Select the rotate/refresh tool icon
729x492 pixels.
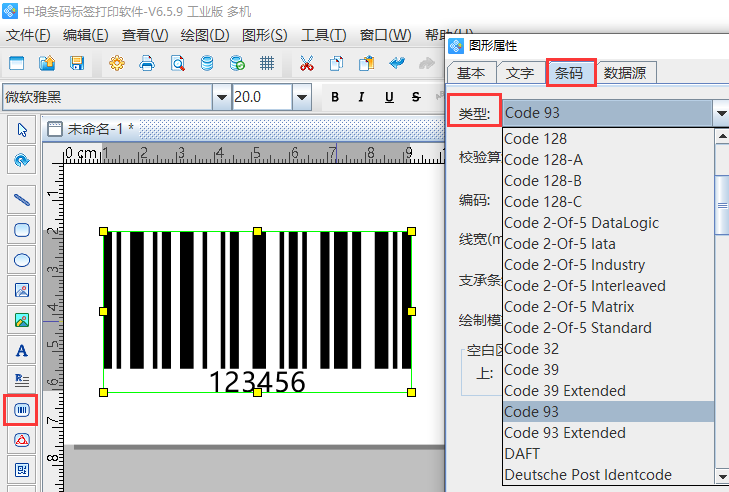(x=22, y=160)
